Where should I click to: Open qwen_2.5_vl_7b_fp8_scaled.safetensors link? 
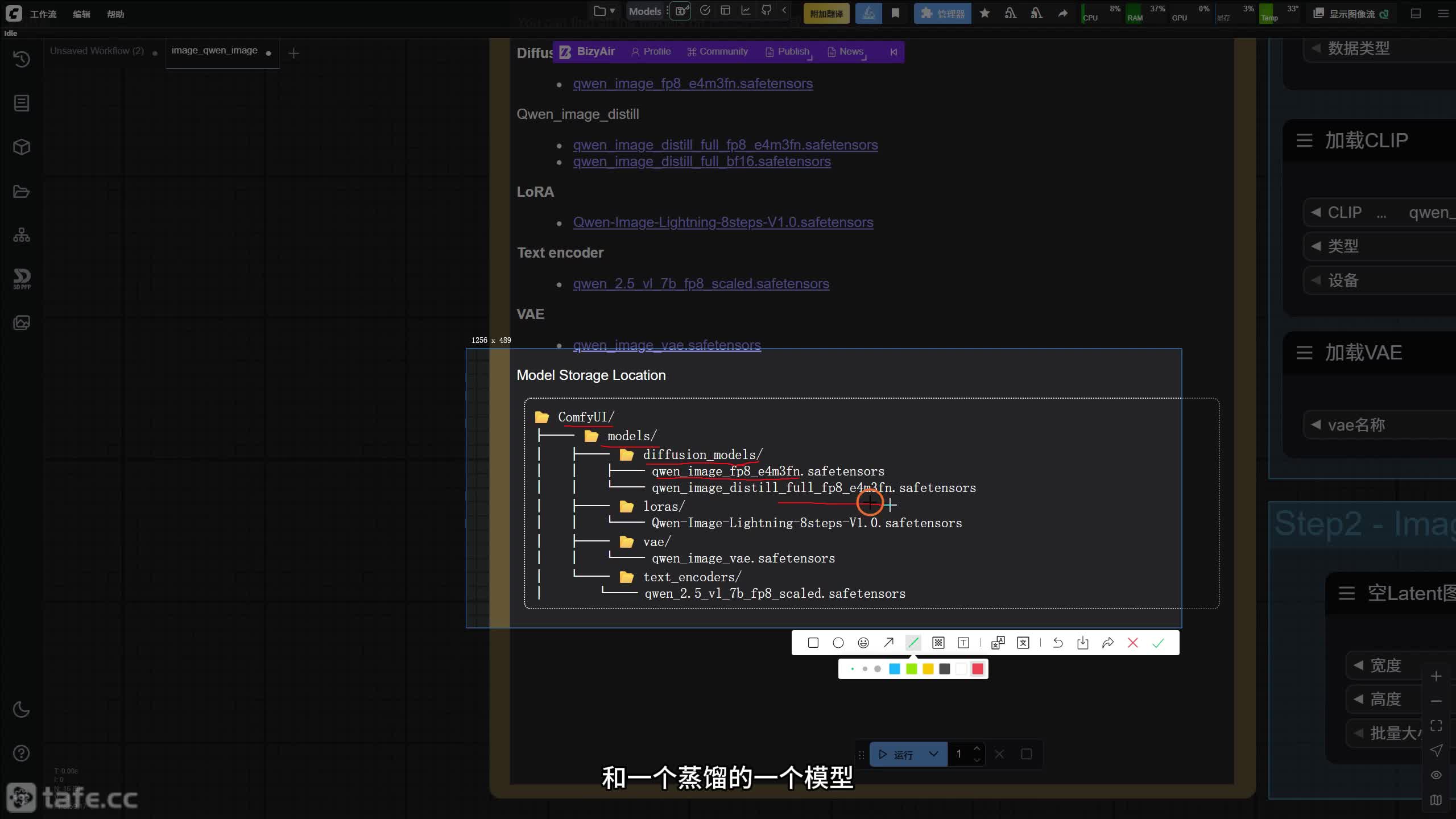[701, 284]
